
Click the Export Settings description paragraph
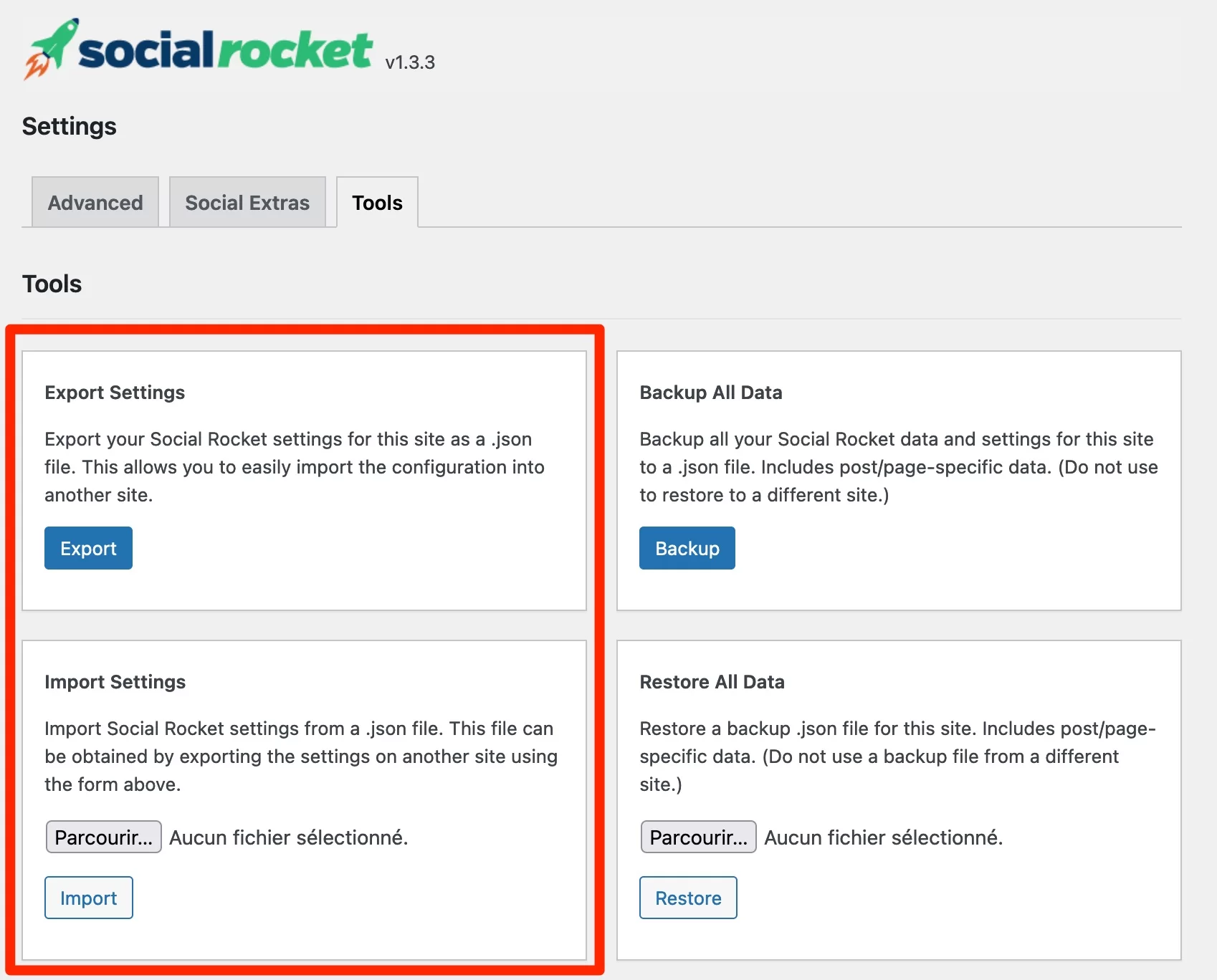[x=295, y=467]
